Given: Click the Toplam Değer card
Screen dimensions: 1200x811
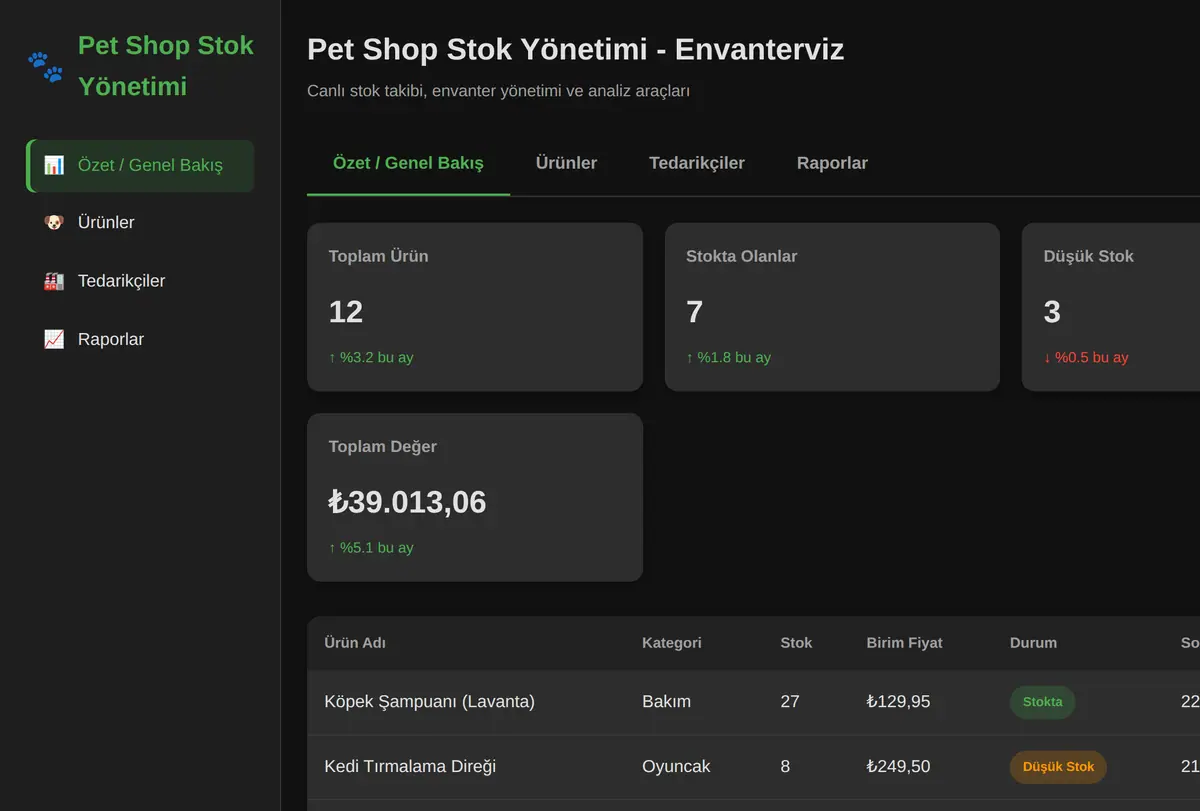Looking at the screenshot, I should tap(475, 497).
